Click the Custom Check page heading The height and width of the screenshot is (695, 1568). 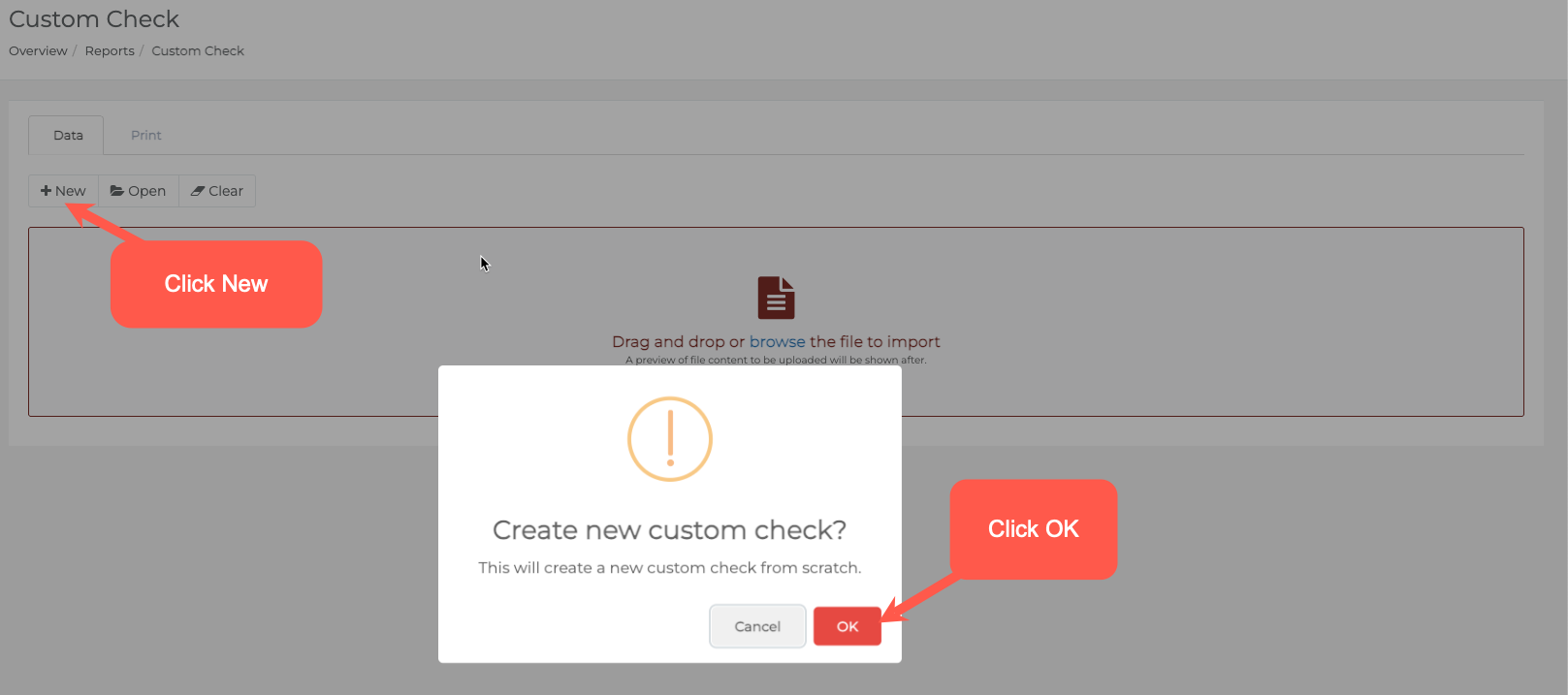pos(94,19)
